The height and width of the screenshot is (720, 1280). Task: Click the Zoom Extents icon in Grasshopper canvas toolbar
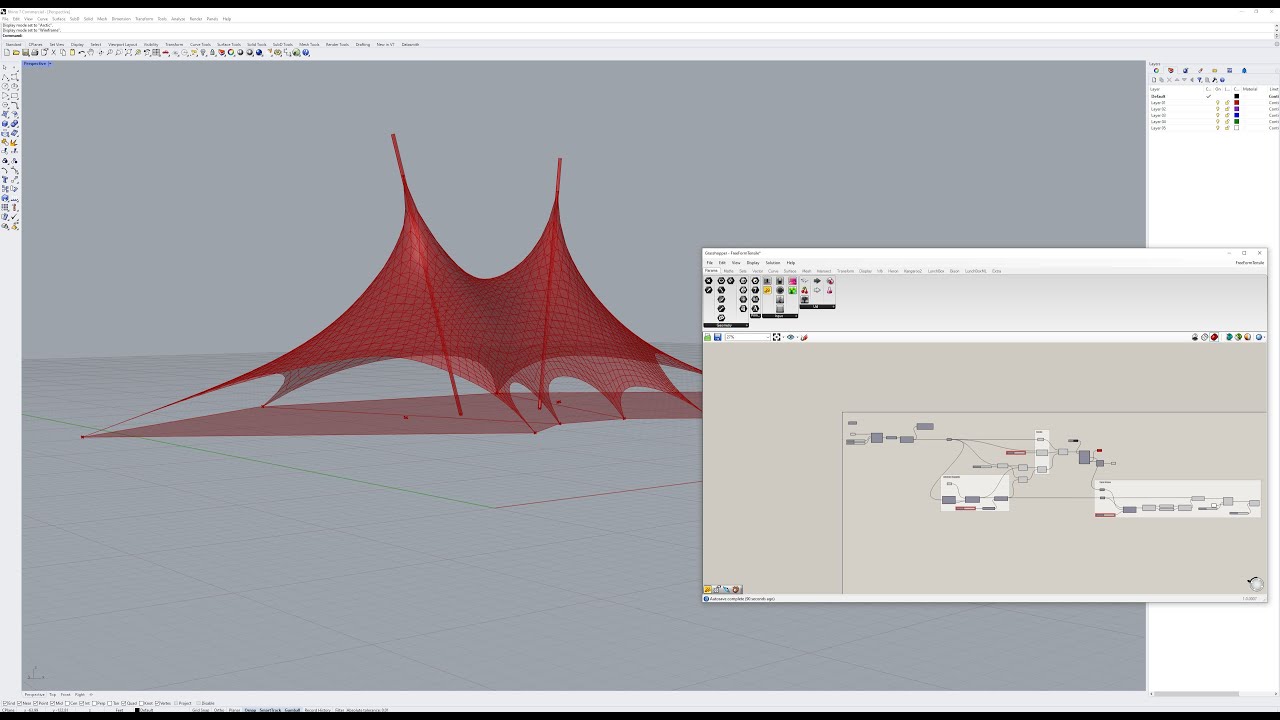pyautogui.click(x=777, y=337)
